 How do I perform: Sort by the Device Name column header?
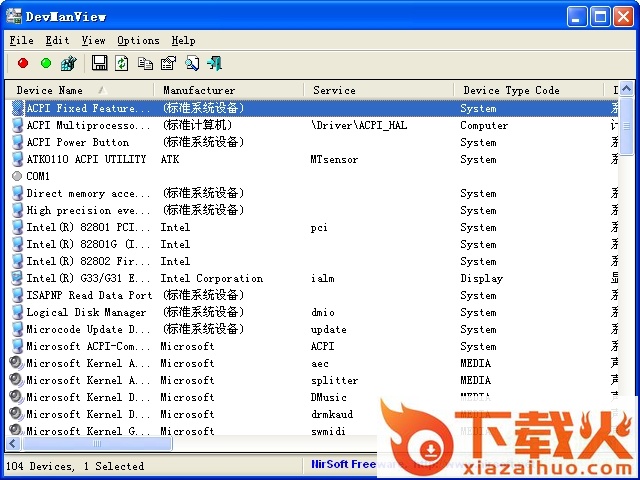(80, 90)
